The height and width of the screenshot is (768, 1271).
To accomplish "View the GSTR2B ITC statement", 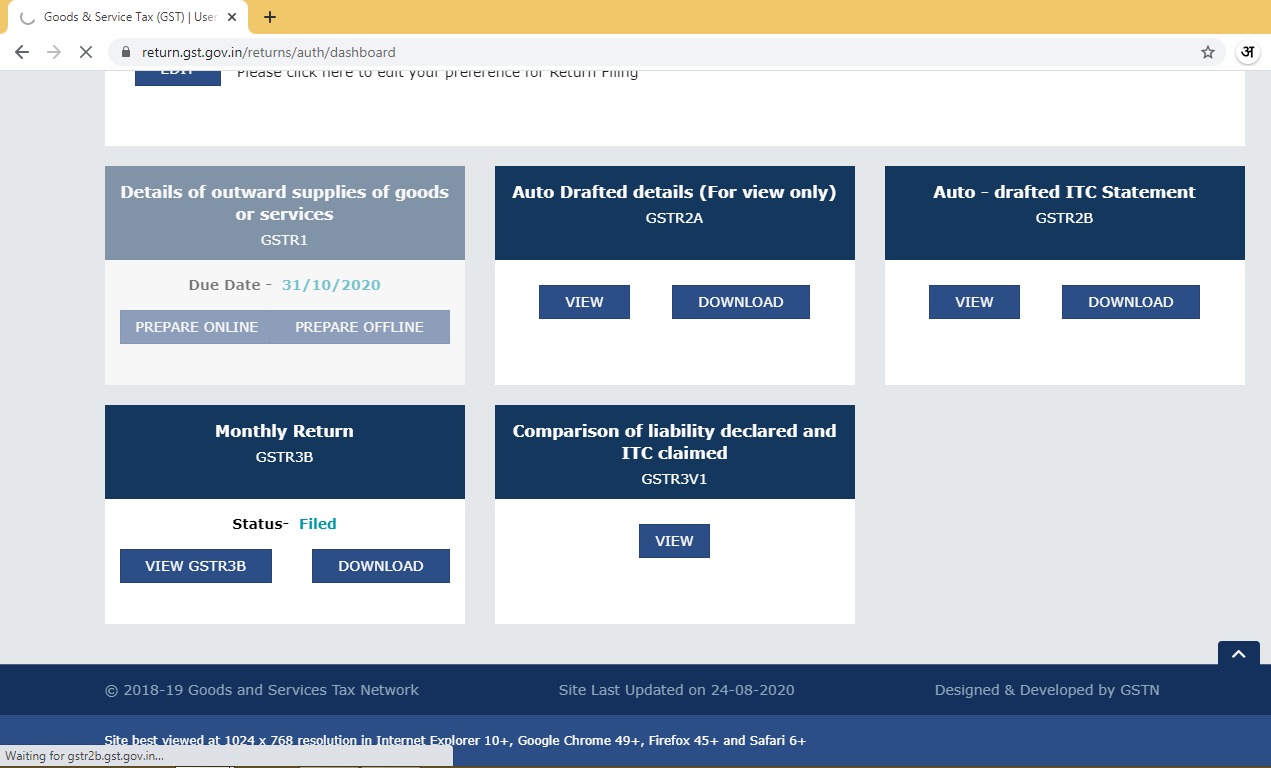I will pos(974,302).
